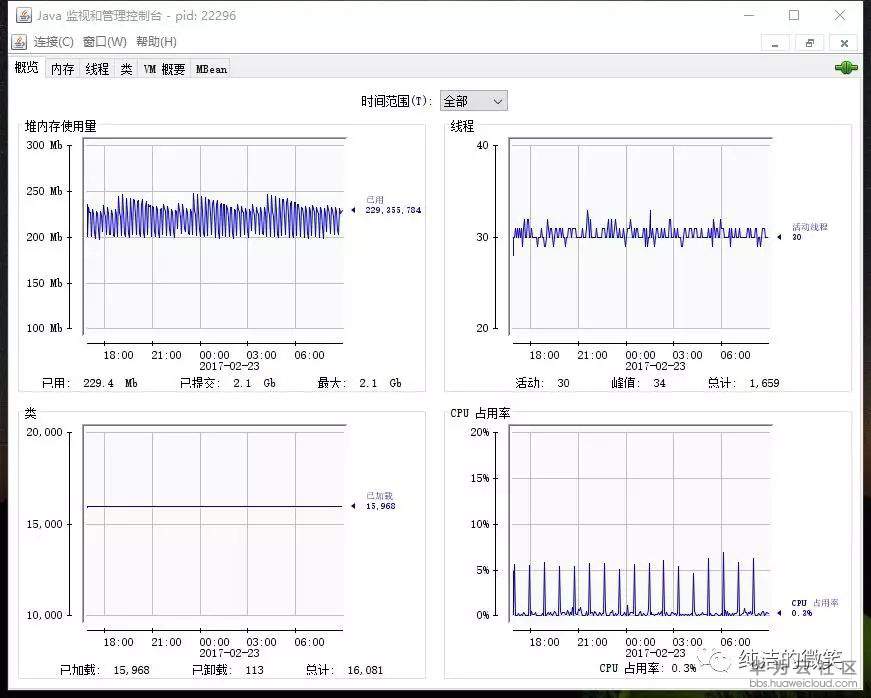The image size is (871, 698).
Task: Minimize the inner connection frame
Action: click(775, 43)
